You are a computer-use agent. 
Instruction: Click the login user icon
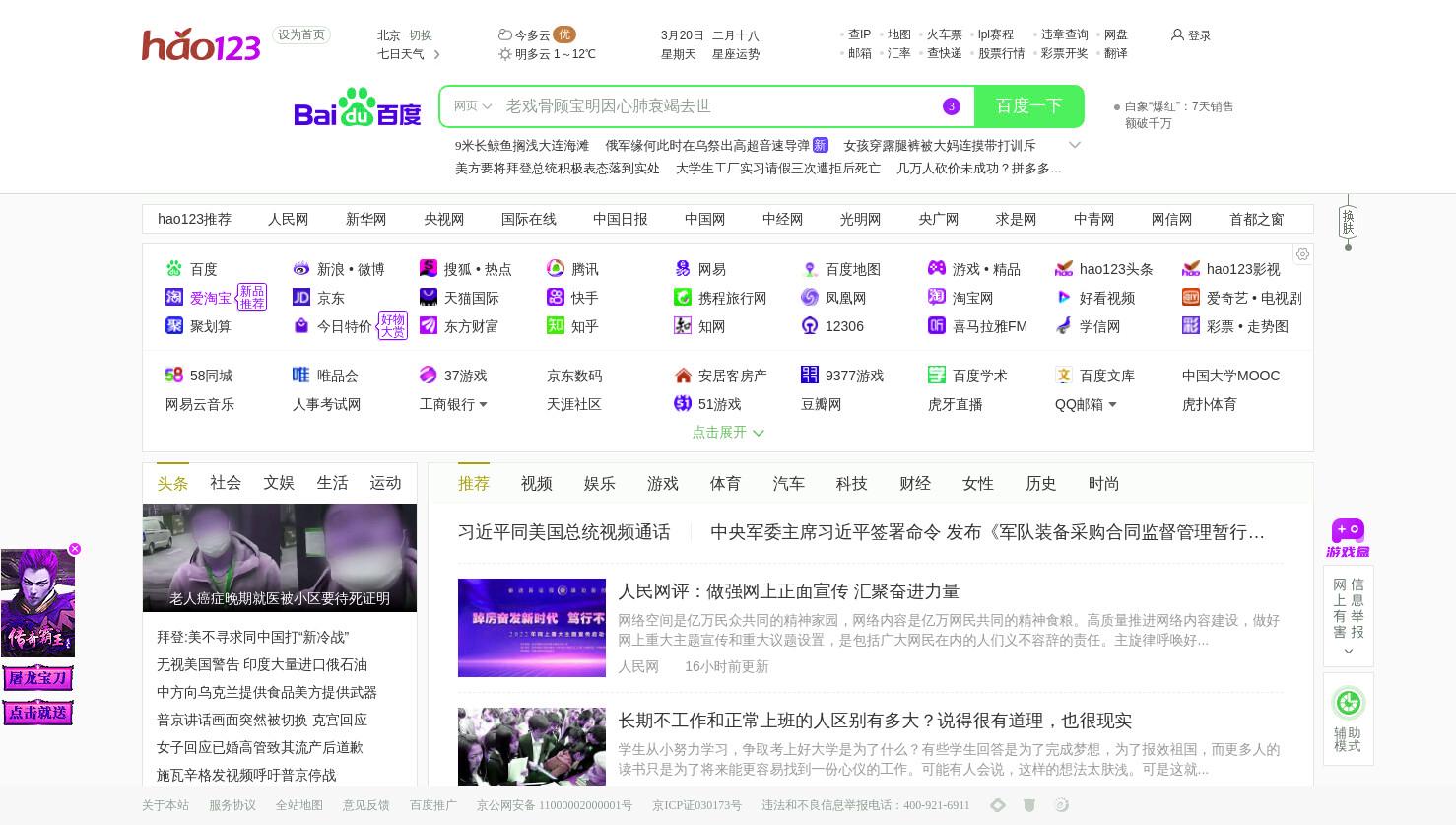tap(1177, 34)
